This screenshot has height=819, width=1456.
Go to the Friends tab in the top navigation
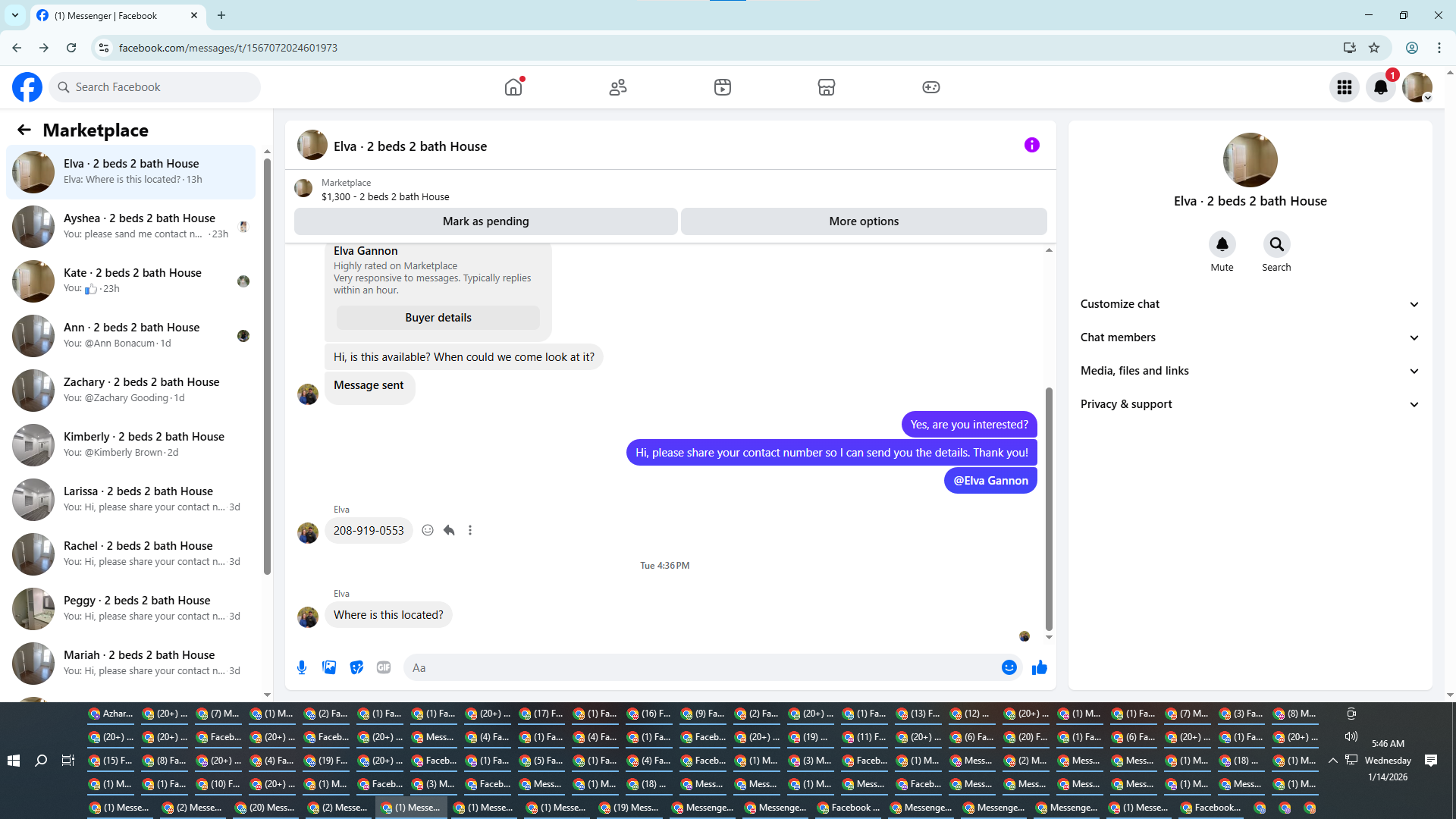[x=618, y=87]
